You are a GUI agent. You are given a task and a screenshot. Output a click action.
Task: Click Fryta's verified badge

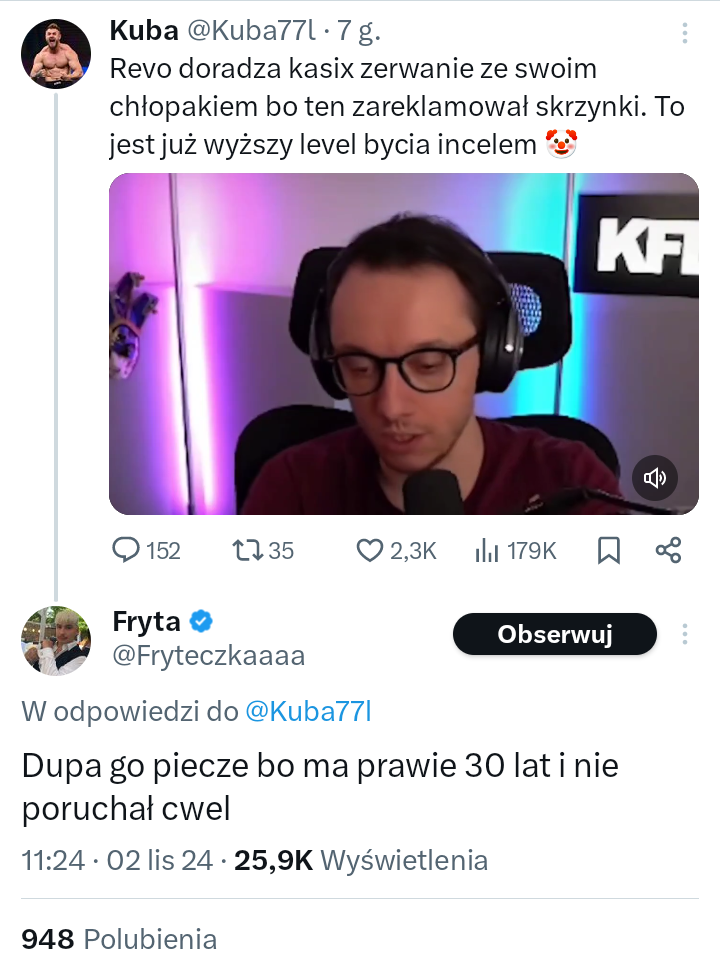coord(202,622)
